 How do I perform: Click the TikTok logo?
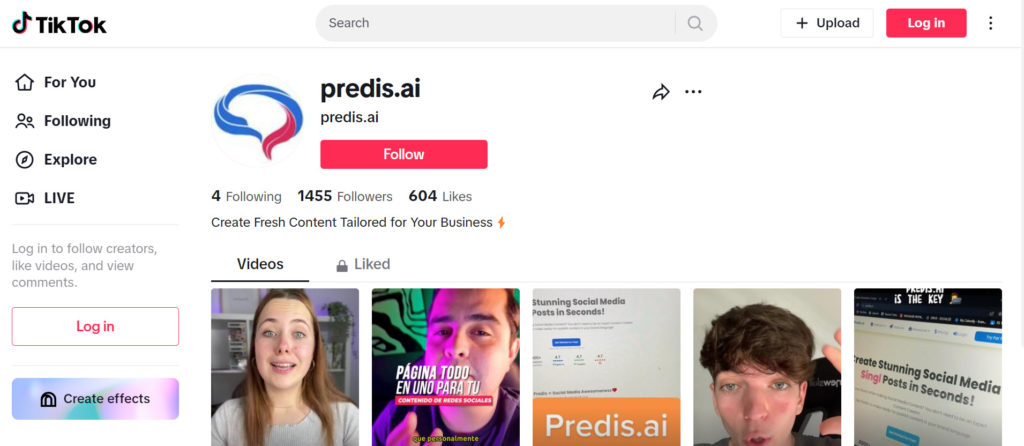[59, 24]
